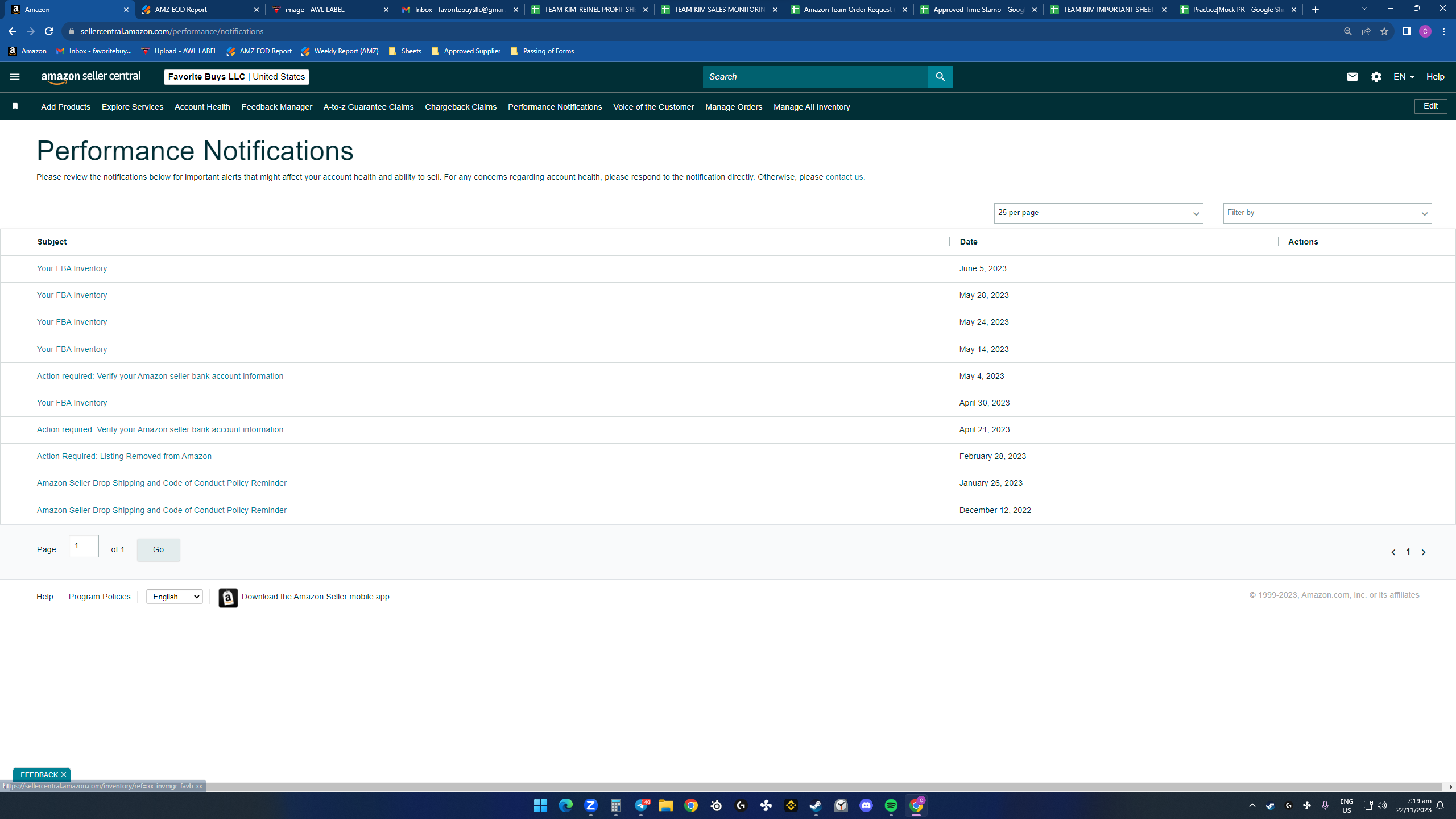The width and height of the screenshot is (1456, 819).
Task: Open the buyer messages envelope icon
Action: click(1352, 77)
